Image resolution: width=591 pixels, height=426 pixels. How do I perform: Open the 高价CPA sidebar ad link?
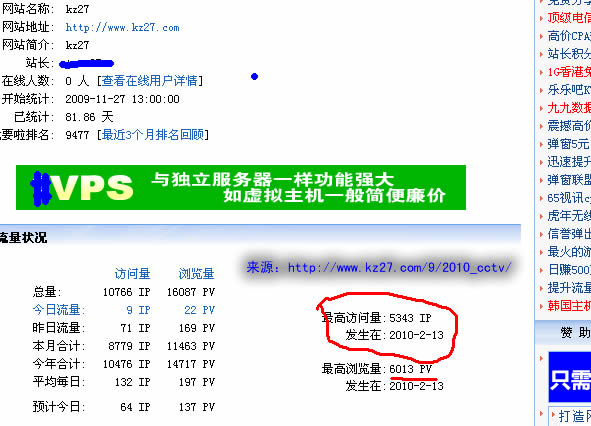(x=569, y=36)
